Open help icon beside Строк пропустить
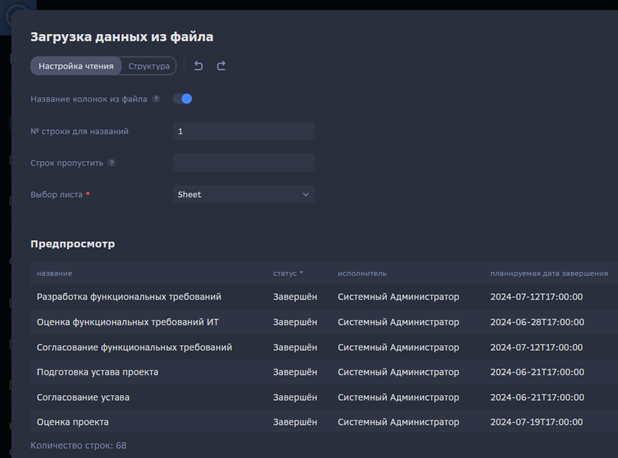The width and height of the screenshot is (618, 458). point(112,163)
